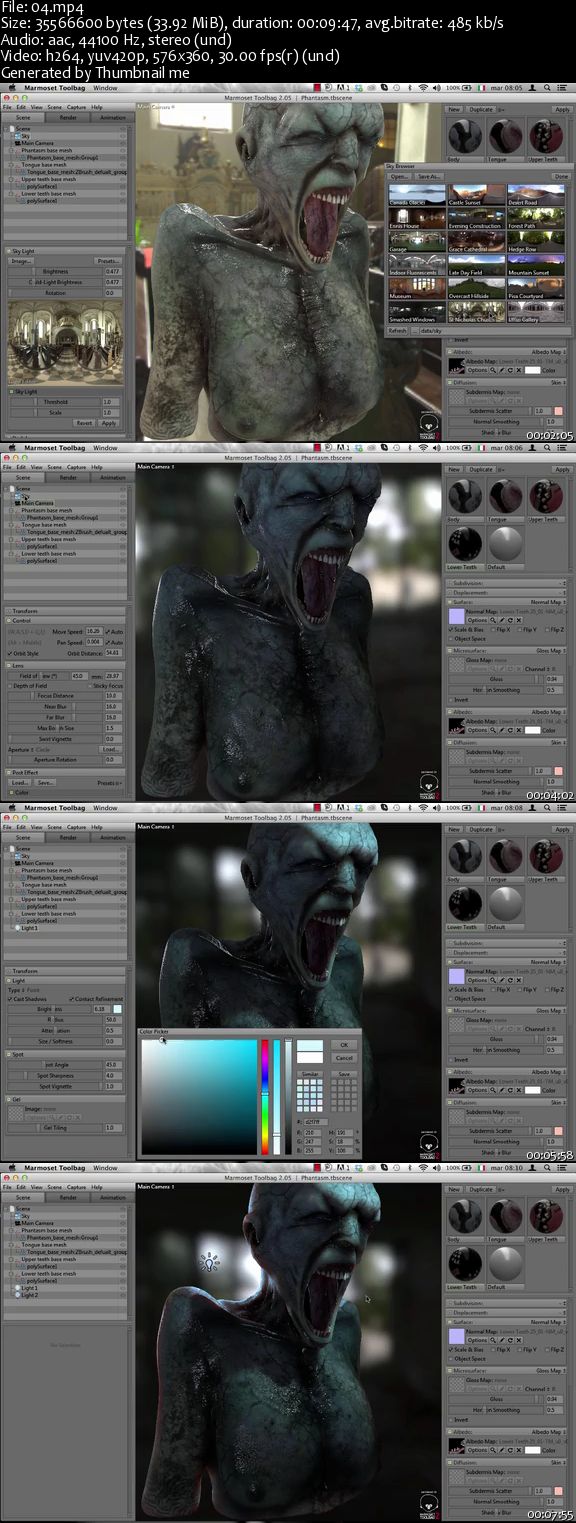The image size is (576, 1523).
Task: Switch to the Animation tab in the 00:04:02 frame
Action: click(113, 478)
